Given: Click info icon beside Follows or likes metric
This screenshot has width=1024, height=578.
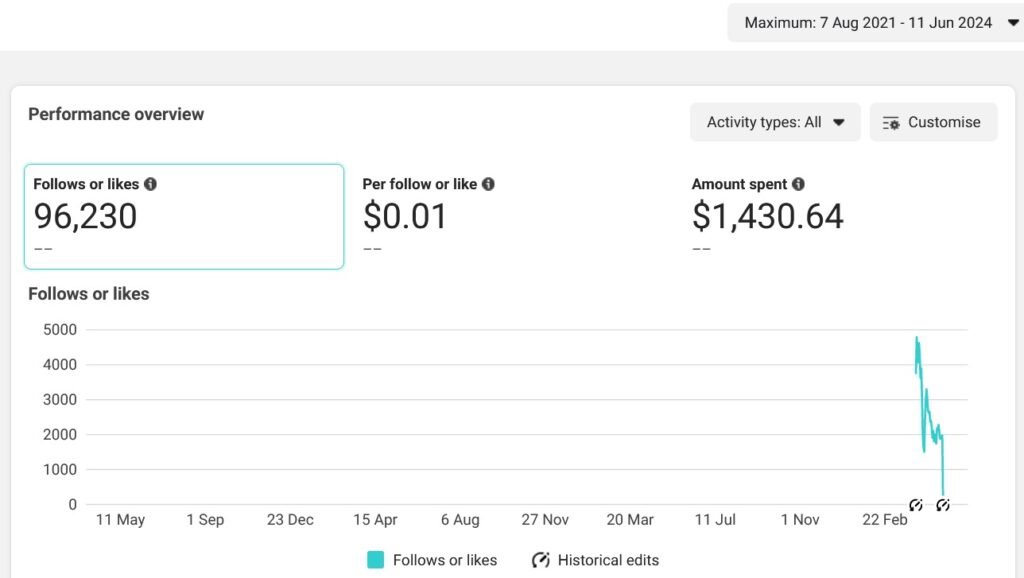Looking at the screenshot, I should click(x=150, y=184).
